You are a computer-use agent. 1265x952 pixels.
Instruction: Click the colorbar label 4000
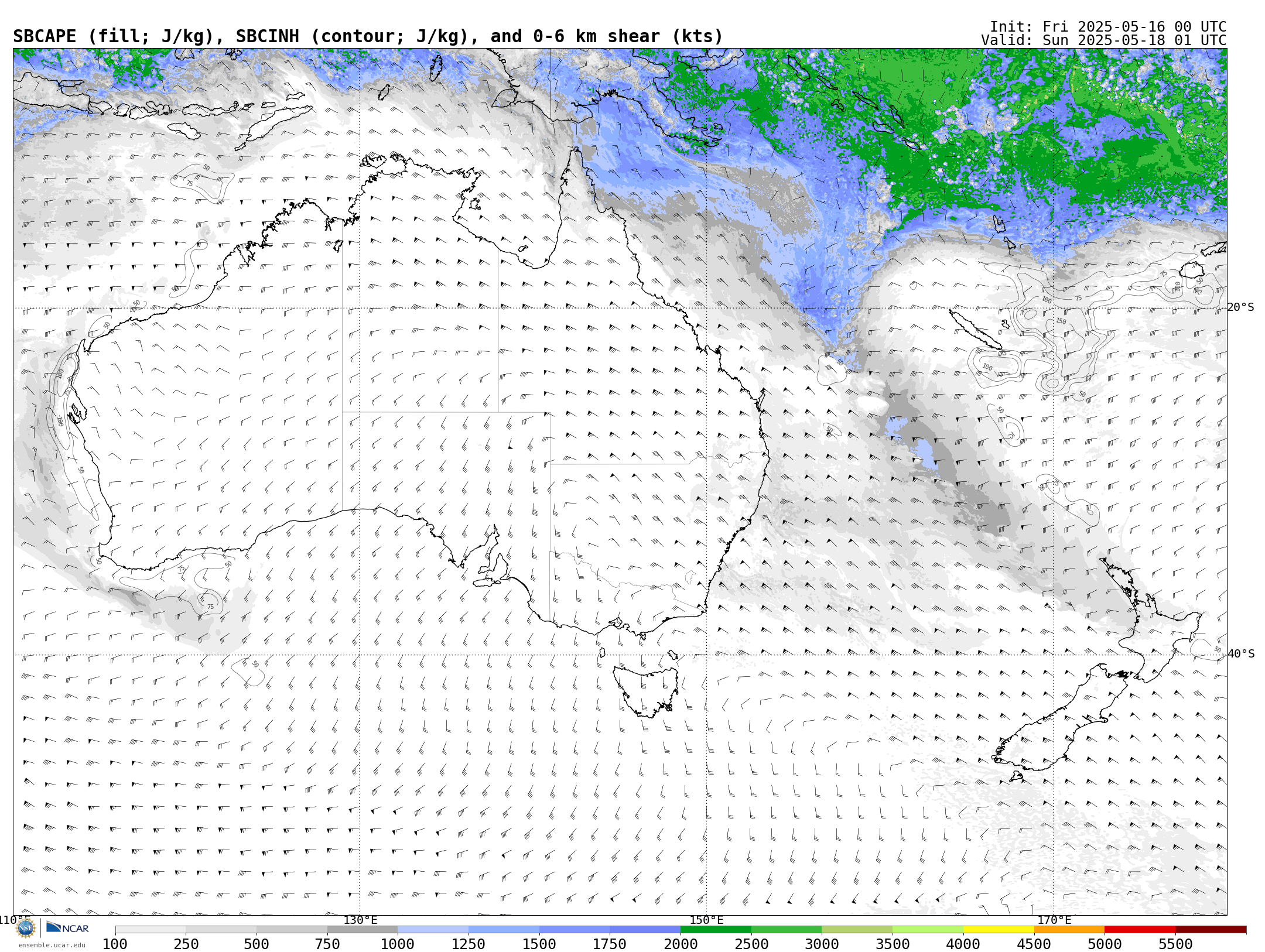click(963, 944)
